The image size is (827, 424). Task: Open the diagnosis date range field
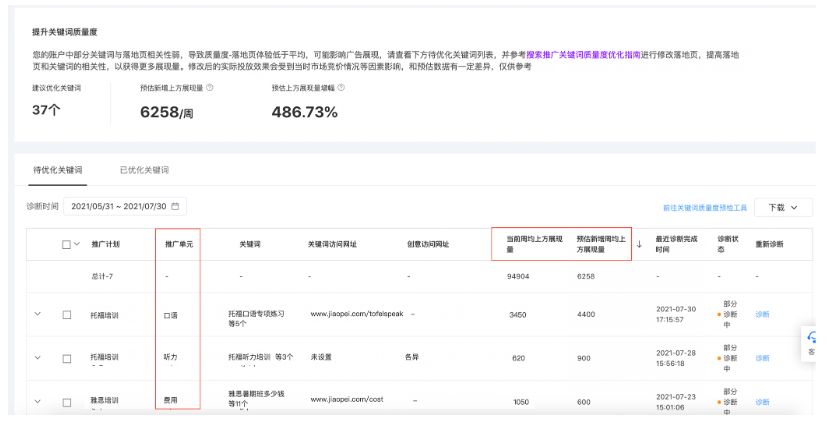pos(125,206)
